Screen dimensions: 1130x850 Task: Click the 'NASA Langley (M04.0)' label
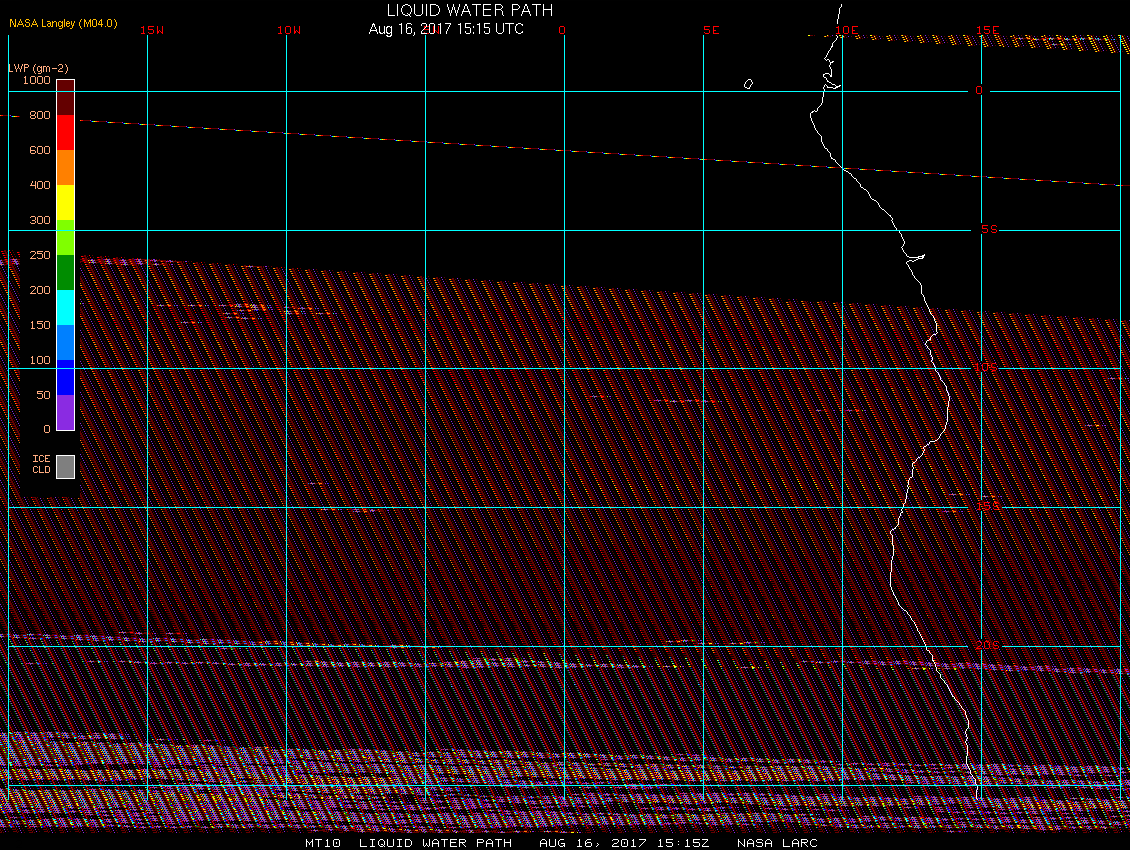[x=63, y=23]
